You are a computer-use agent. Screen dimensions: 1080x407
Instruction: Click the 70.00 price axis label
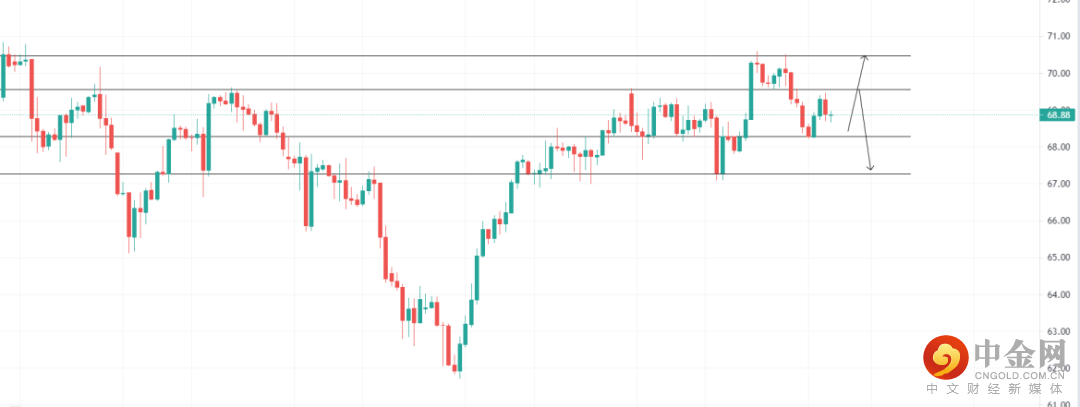1059,73
